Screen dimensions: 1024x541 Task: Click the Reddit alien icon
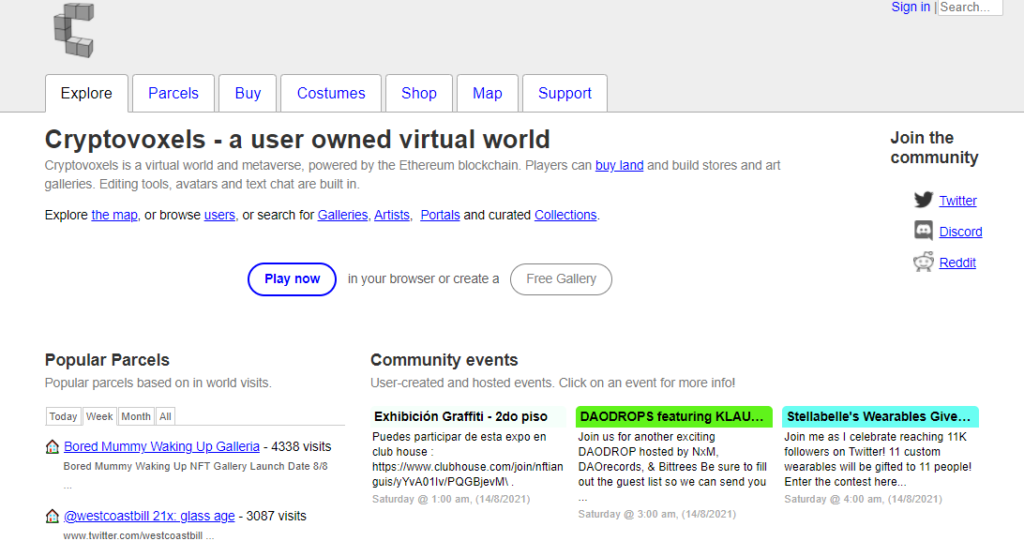pos(923,262)
